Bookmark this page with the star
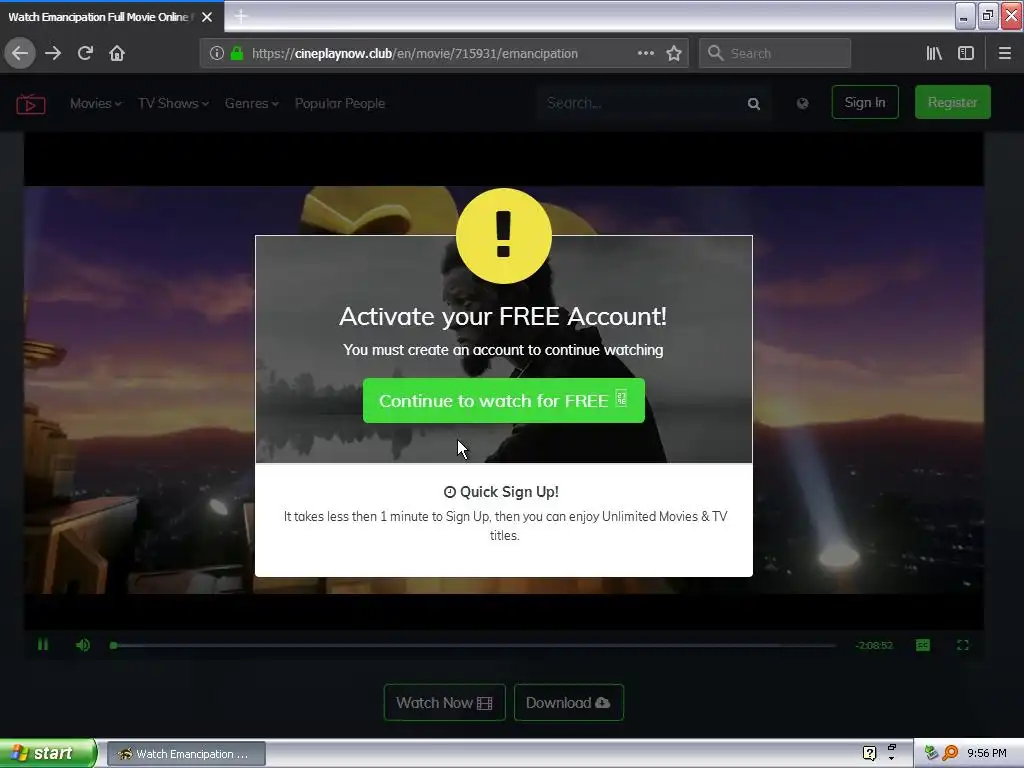This screenshot has height=768, width=1024. point(674,54)
